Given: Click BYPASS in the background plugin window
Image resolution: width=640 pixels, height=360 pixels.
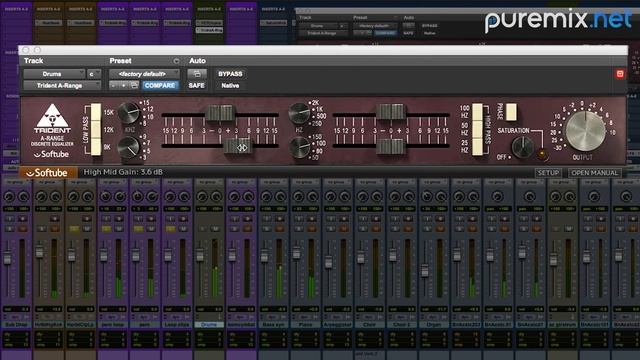Looking at the screenshot, I should point(429,26).
